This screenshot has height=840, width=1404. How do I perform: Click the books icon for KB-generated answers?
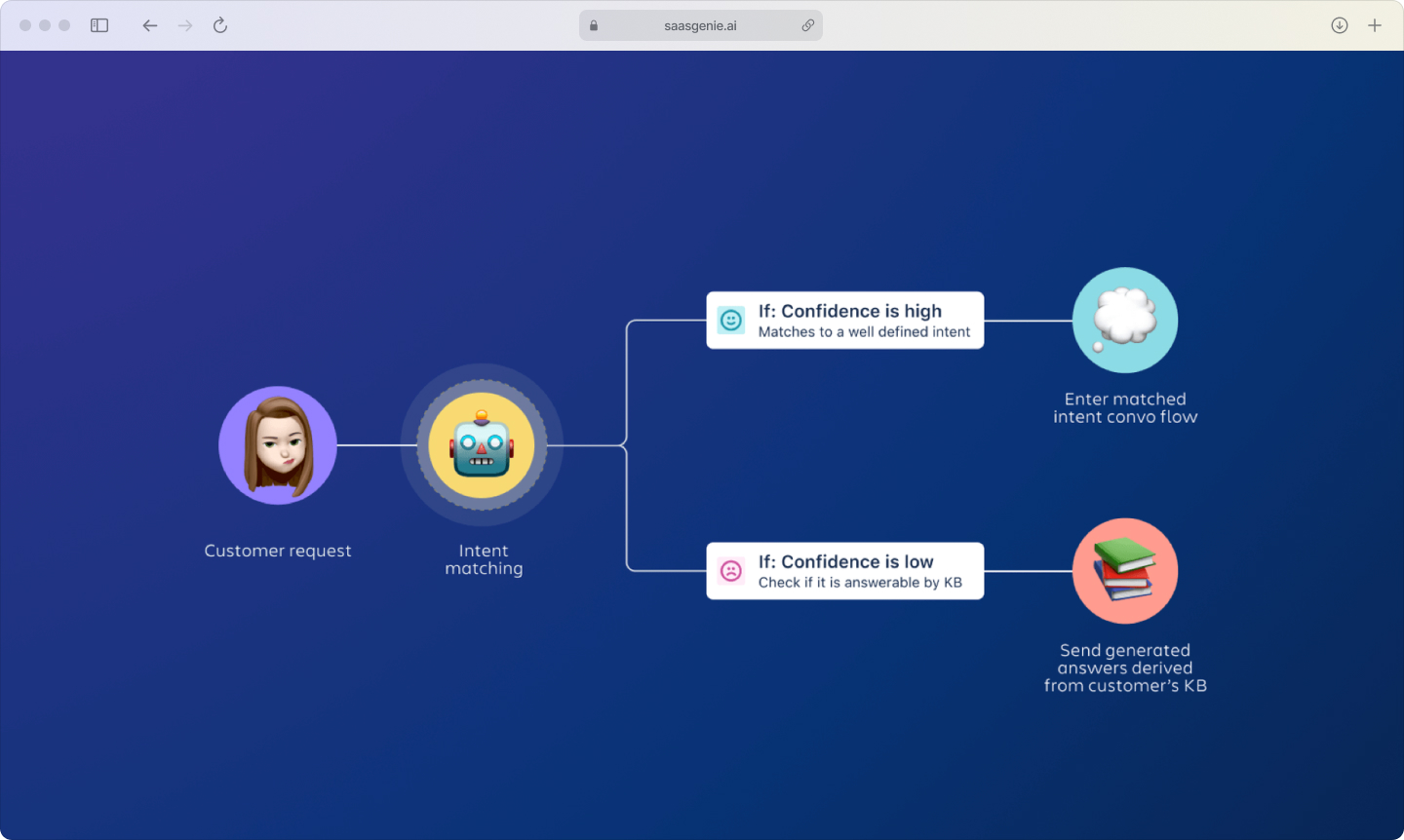[x=1125, y=571]
